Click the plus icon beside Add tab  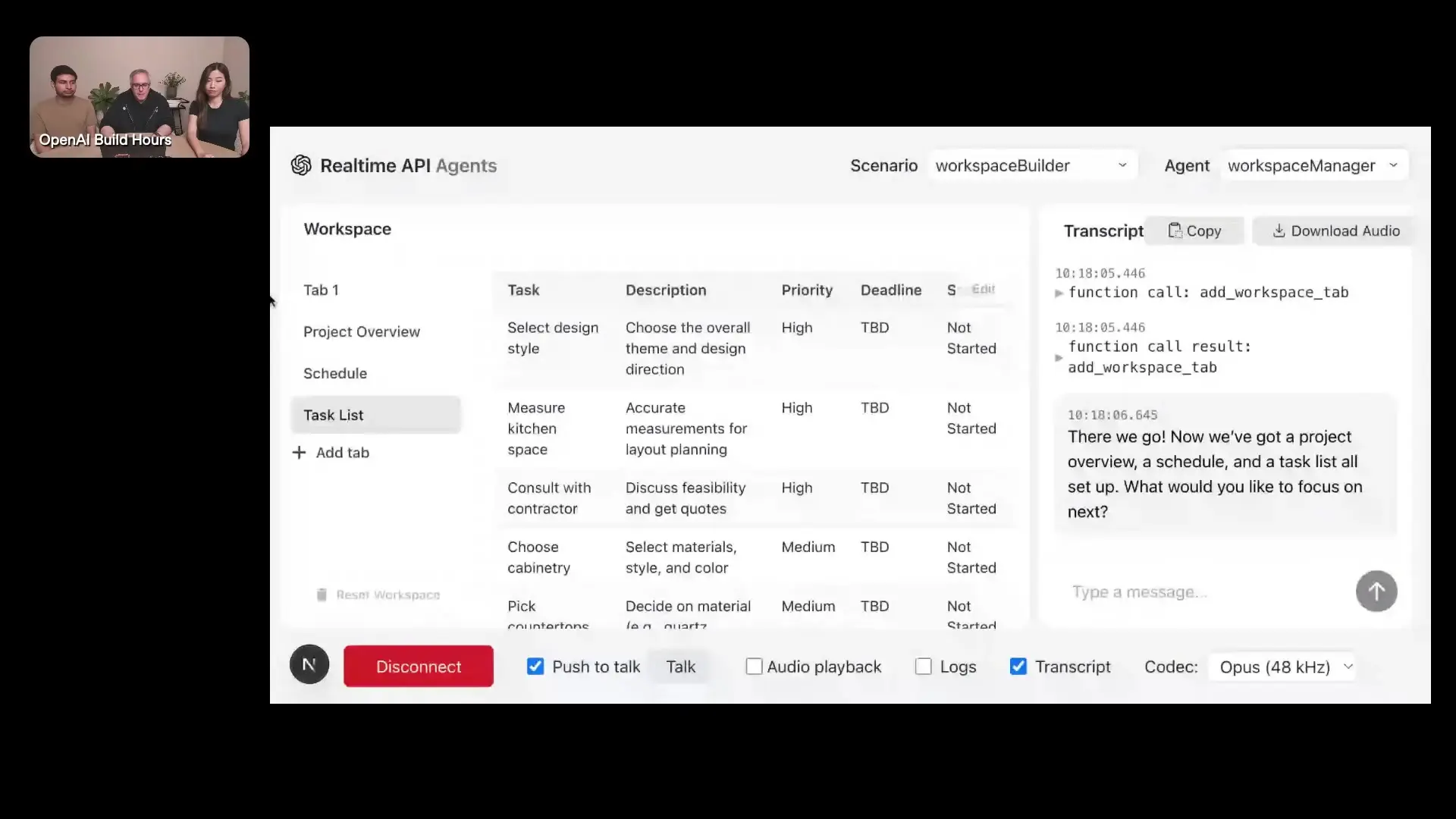pos(300,453)
